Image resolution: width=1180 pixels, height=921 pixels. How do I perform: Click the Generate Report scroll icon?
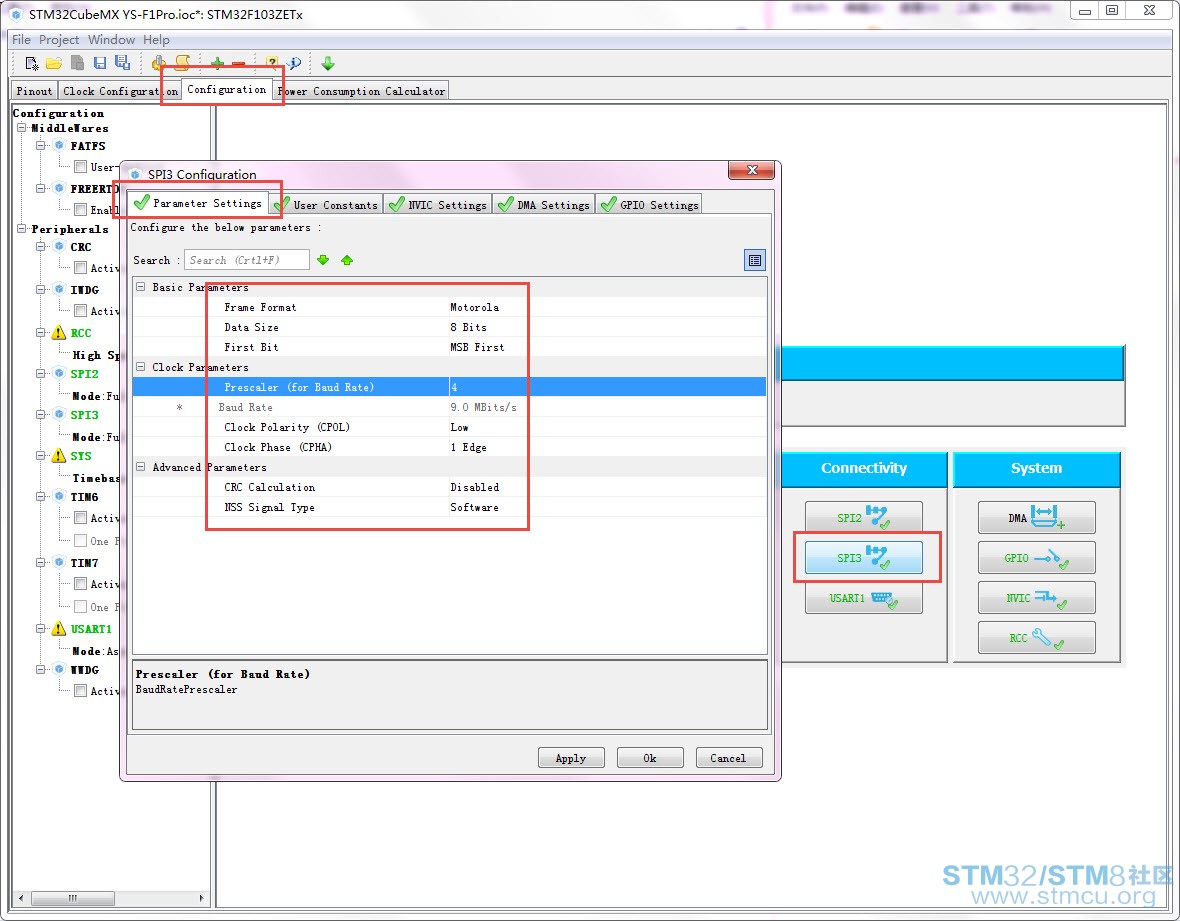point(182,63)
